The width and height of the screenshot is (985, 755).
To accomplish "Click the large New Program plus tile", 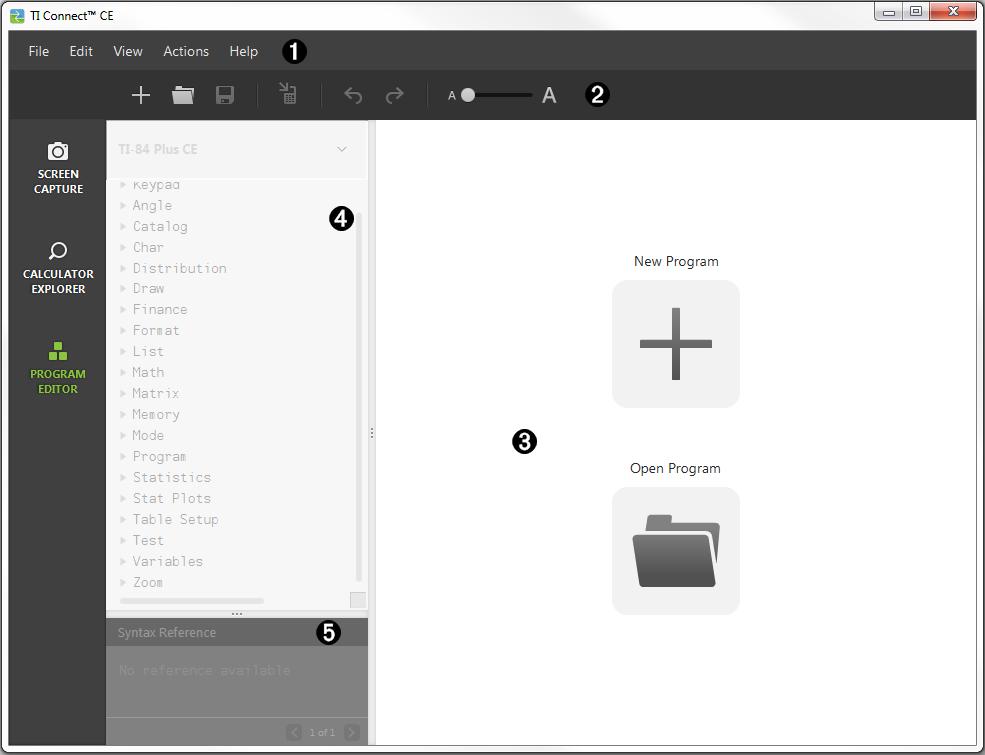I will pyautogui.click(x=676, y=344).
